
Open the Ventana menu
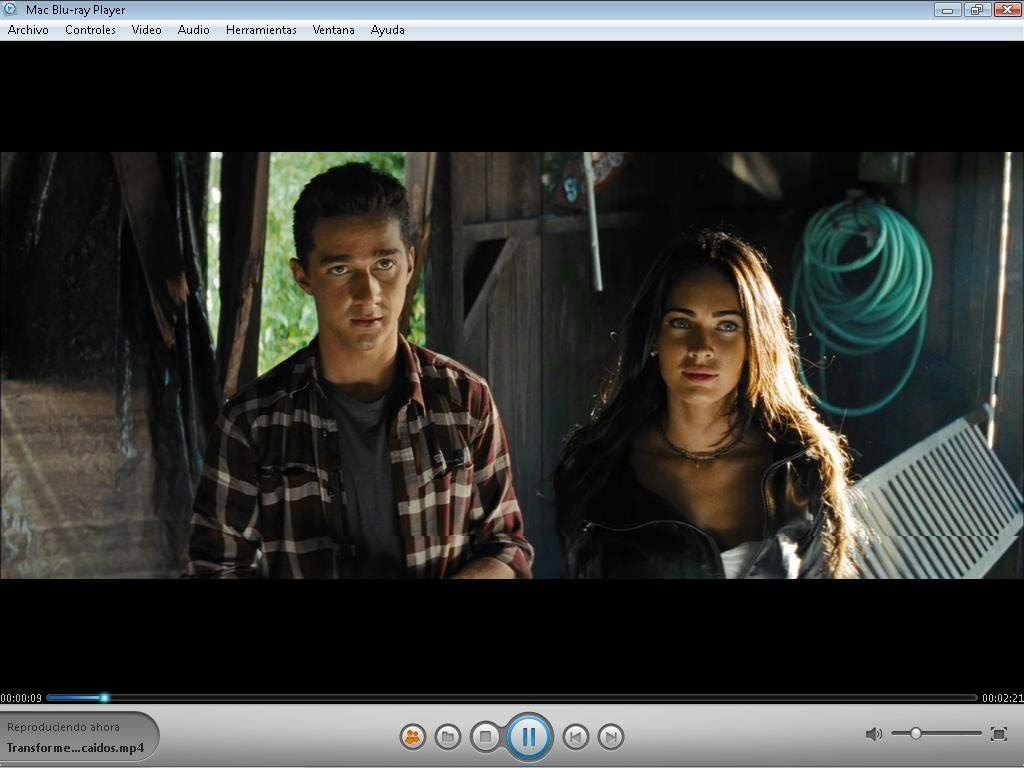(x=333, y=30)
